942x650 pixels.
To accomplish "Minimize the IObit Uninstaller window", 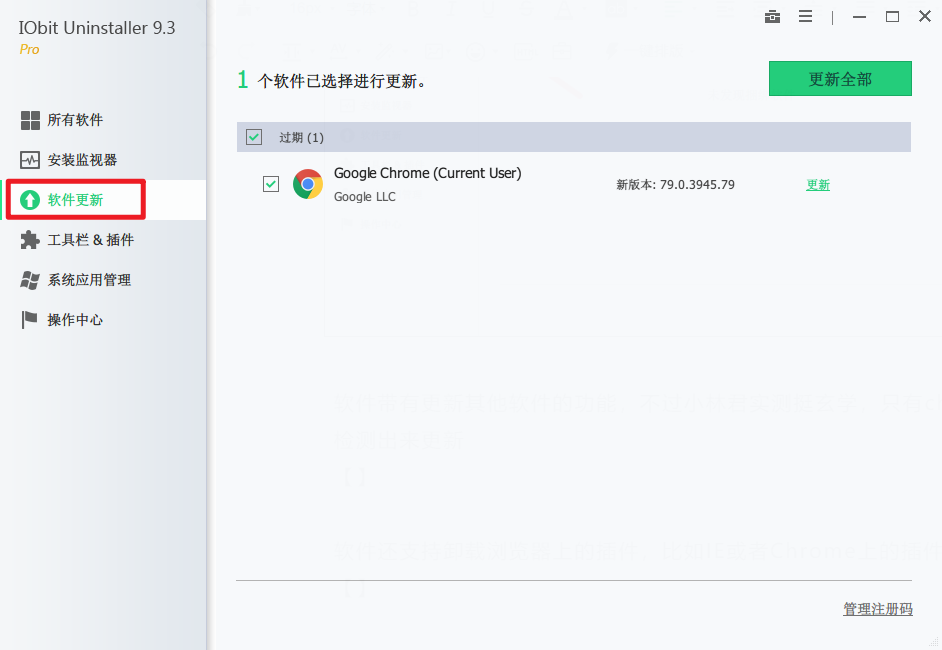I will [x=860, y=17].
